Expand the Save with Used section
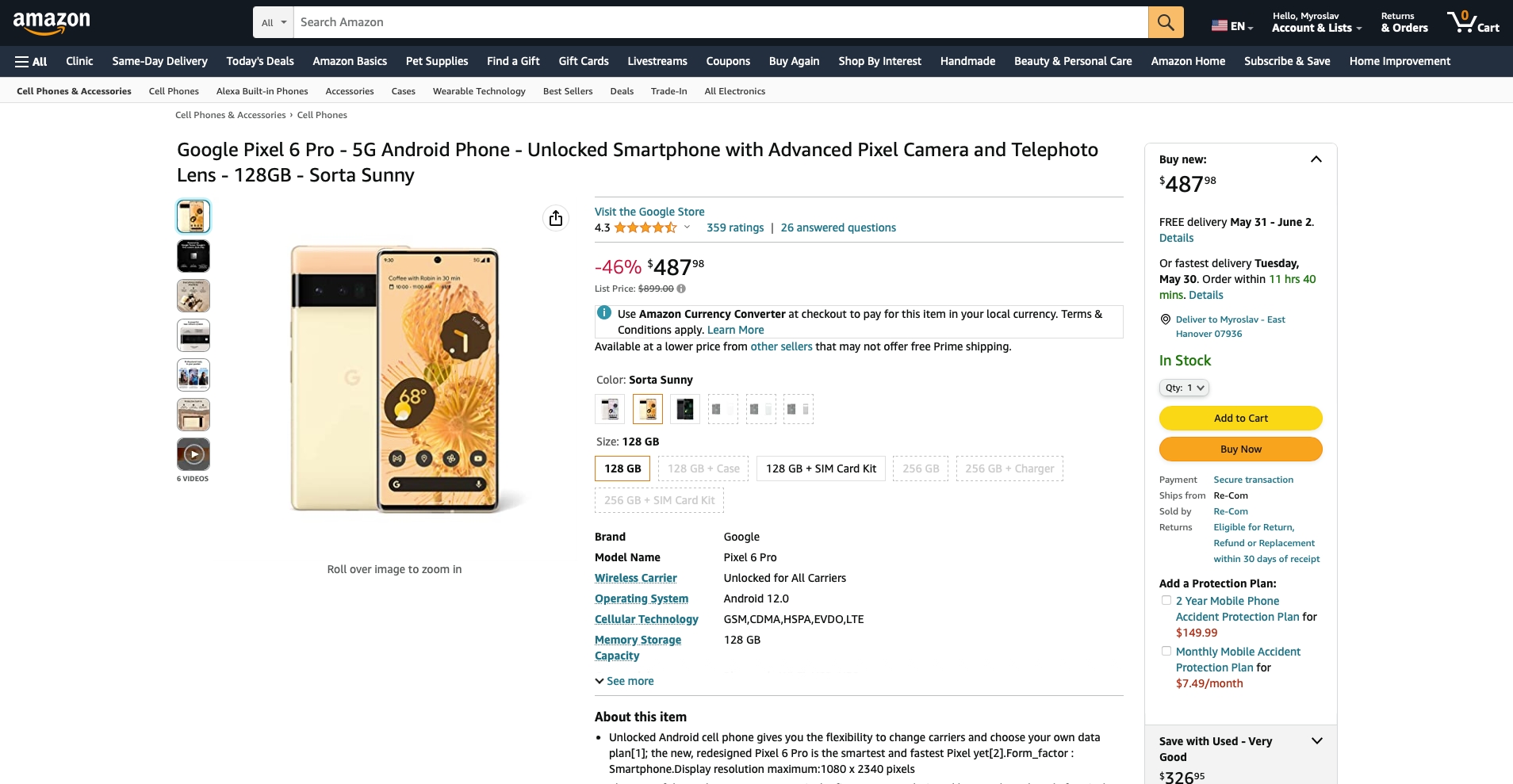Screen dimensions: 1513x784 pos(1316,741)
